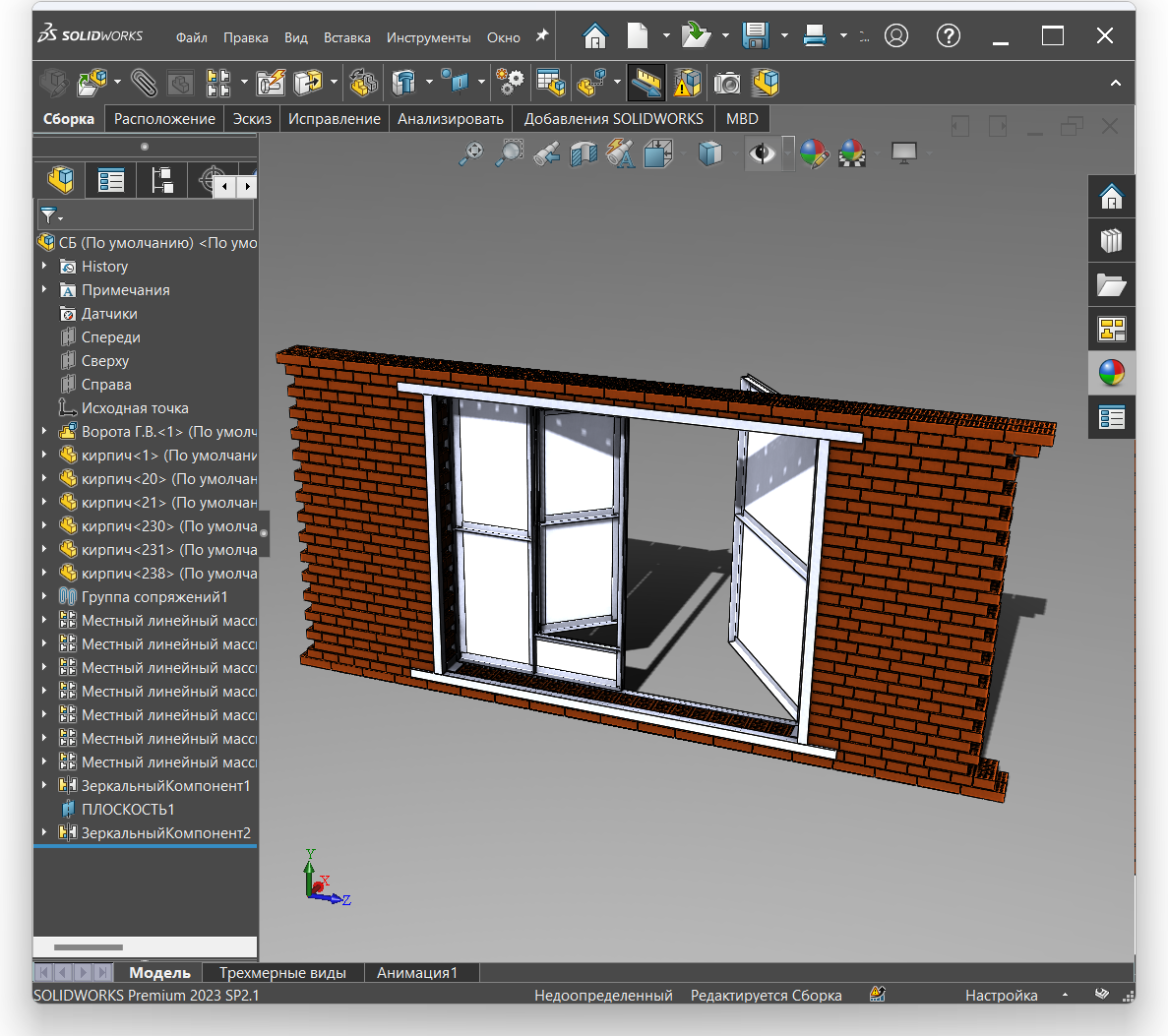
Task: Expand the History tree node
Action: pos(44,267)
